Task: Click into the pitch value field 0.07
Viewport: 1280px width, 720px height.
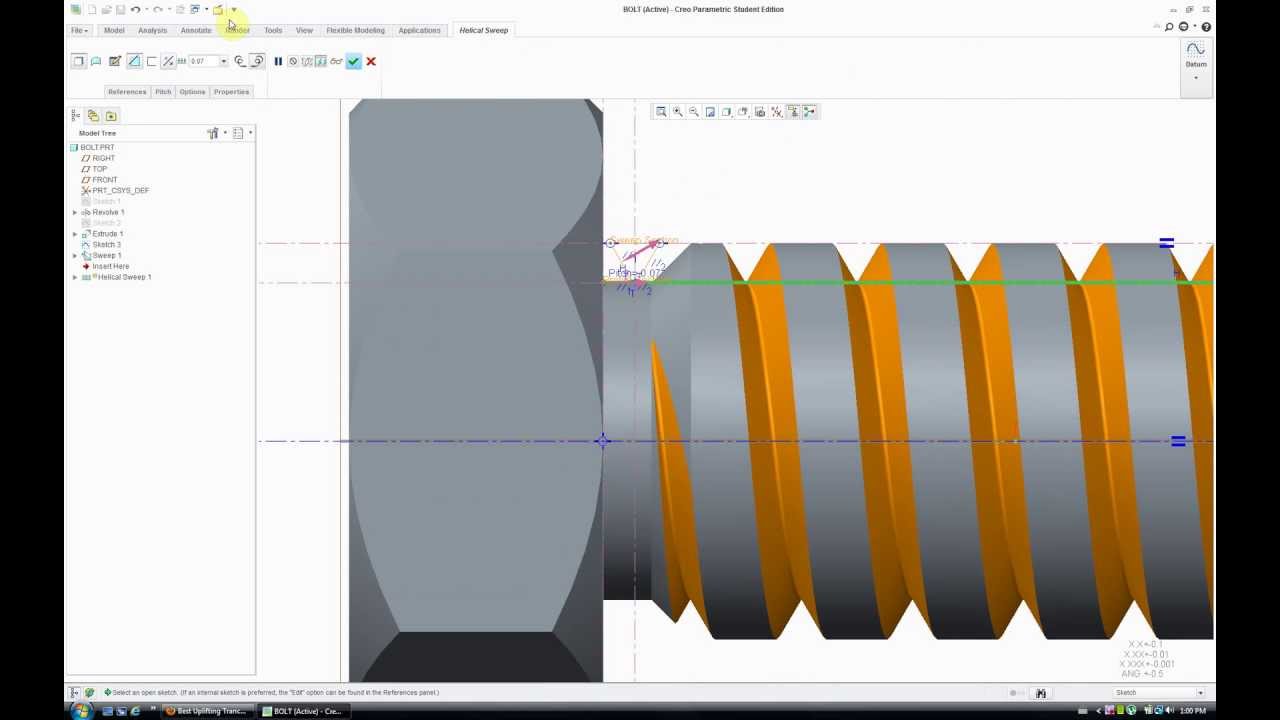Action: (203, 61)
